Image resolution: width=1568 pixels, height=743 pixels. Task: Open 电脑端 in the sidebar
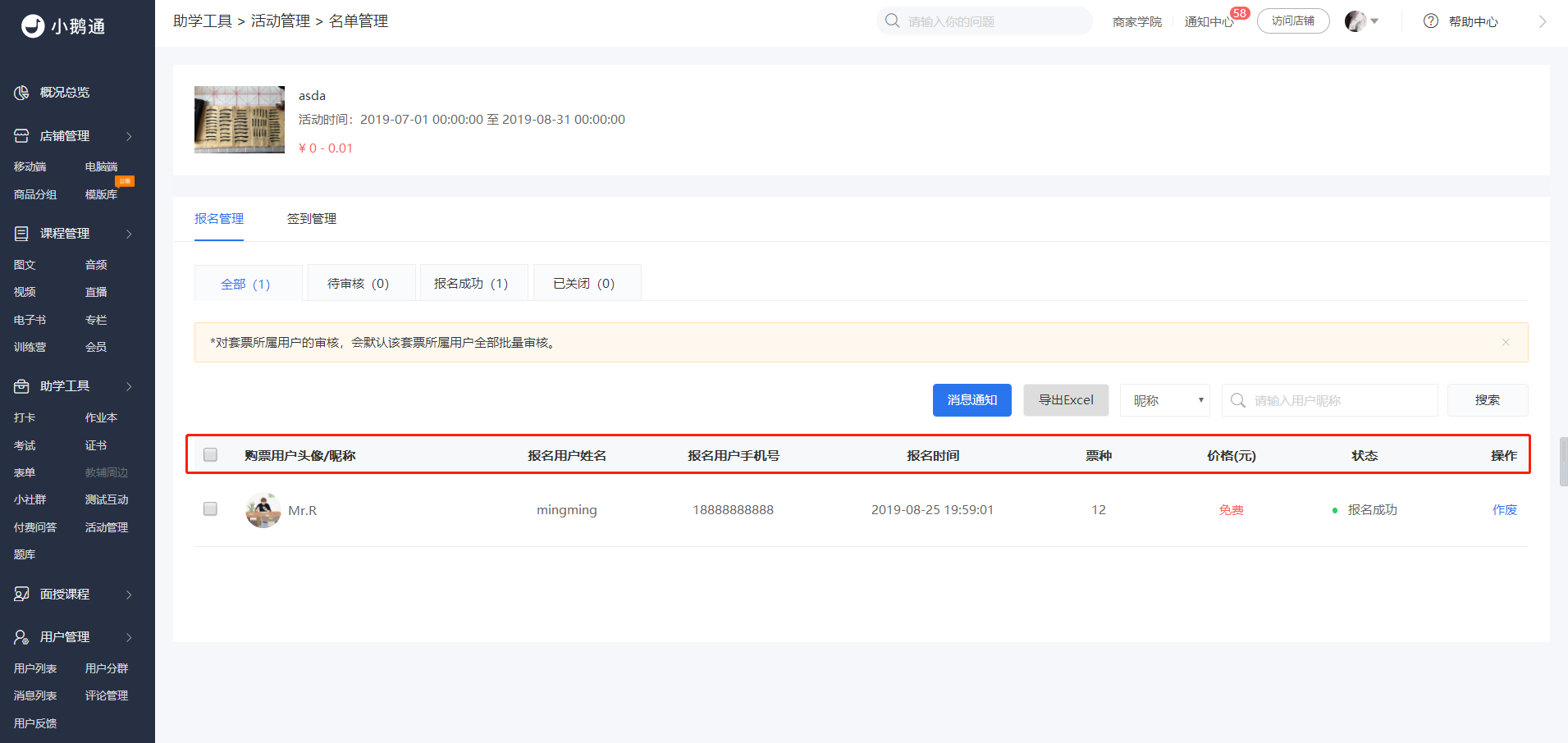102,166
